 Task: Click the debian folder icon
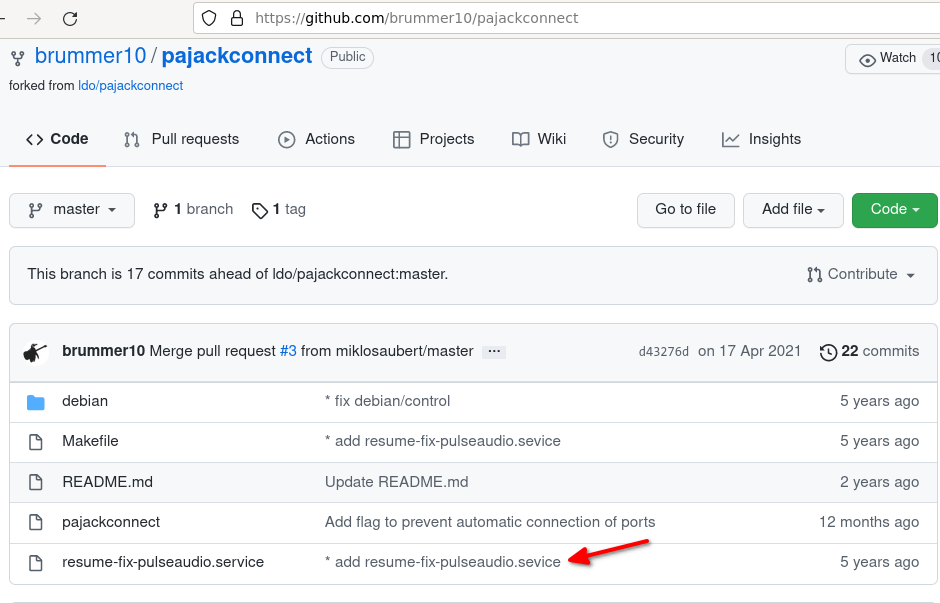coord(35,402)
